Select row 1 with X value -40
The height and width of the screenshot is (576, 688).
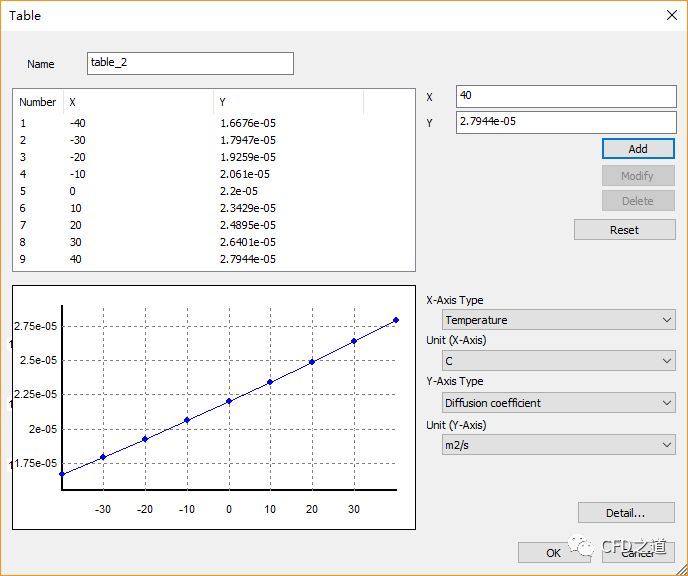[x=77, y=123]
